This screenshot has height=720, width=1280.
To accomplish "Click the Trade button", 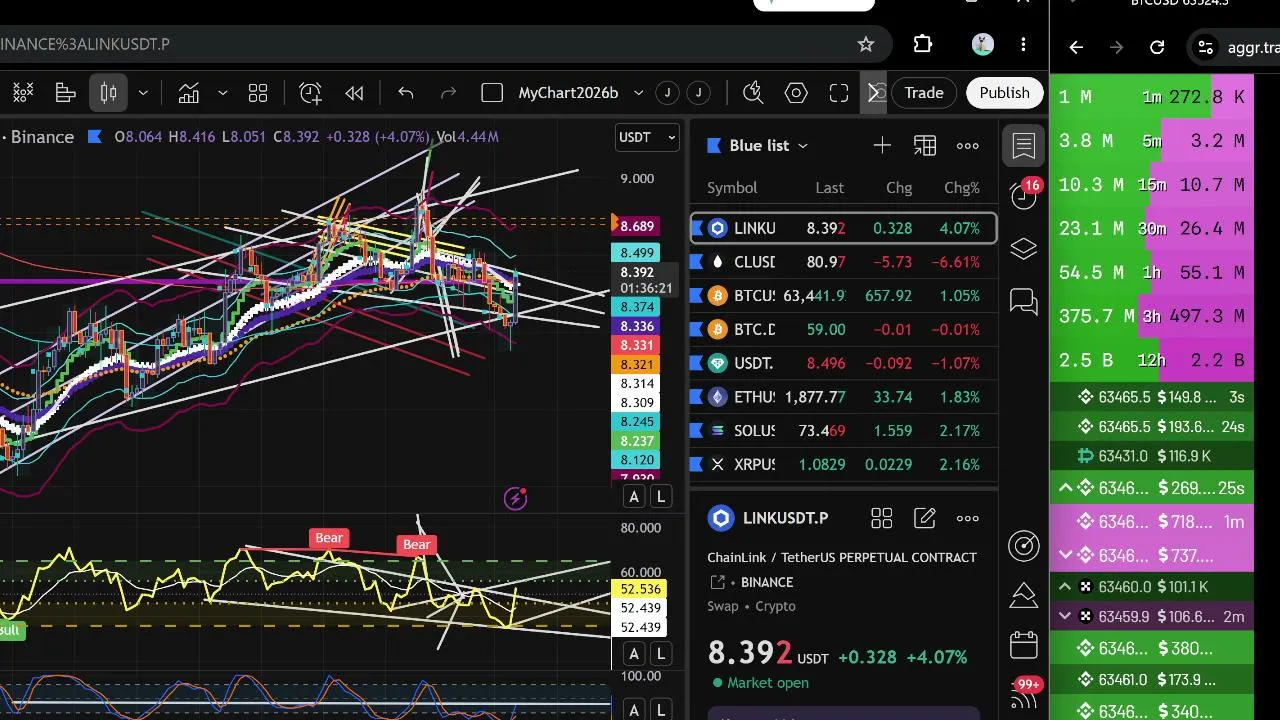I will (924, 93).
